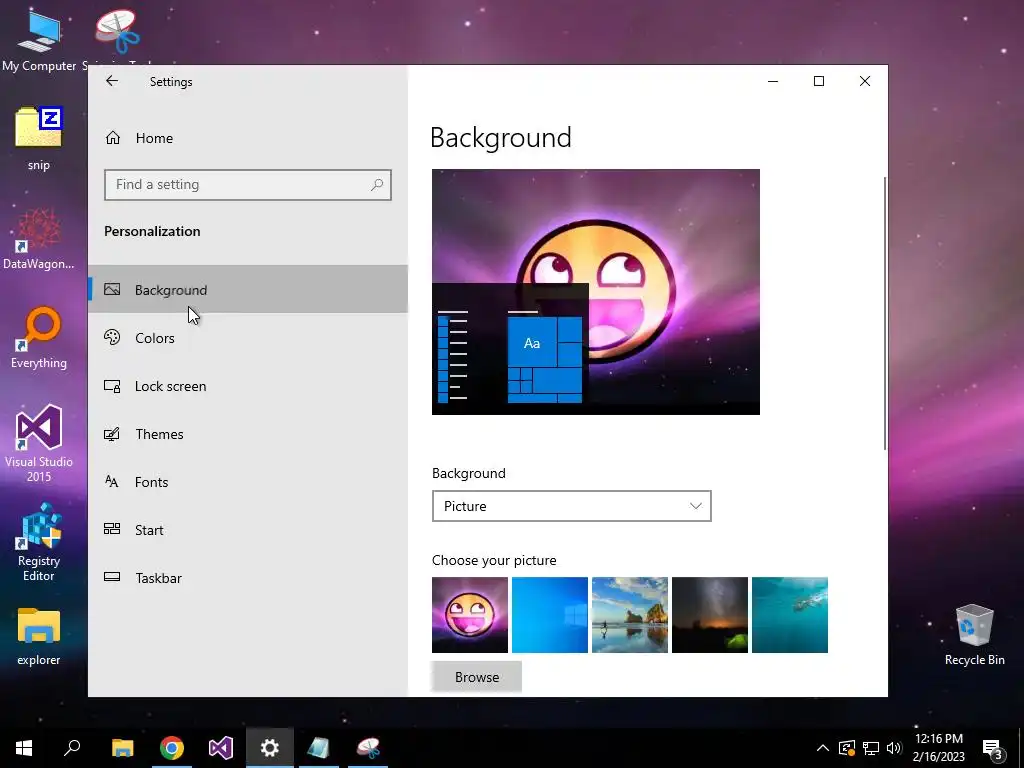Open the Taskbar personalization page

pyautogui.click(x=248, y=578)
